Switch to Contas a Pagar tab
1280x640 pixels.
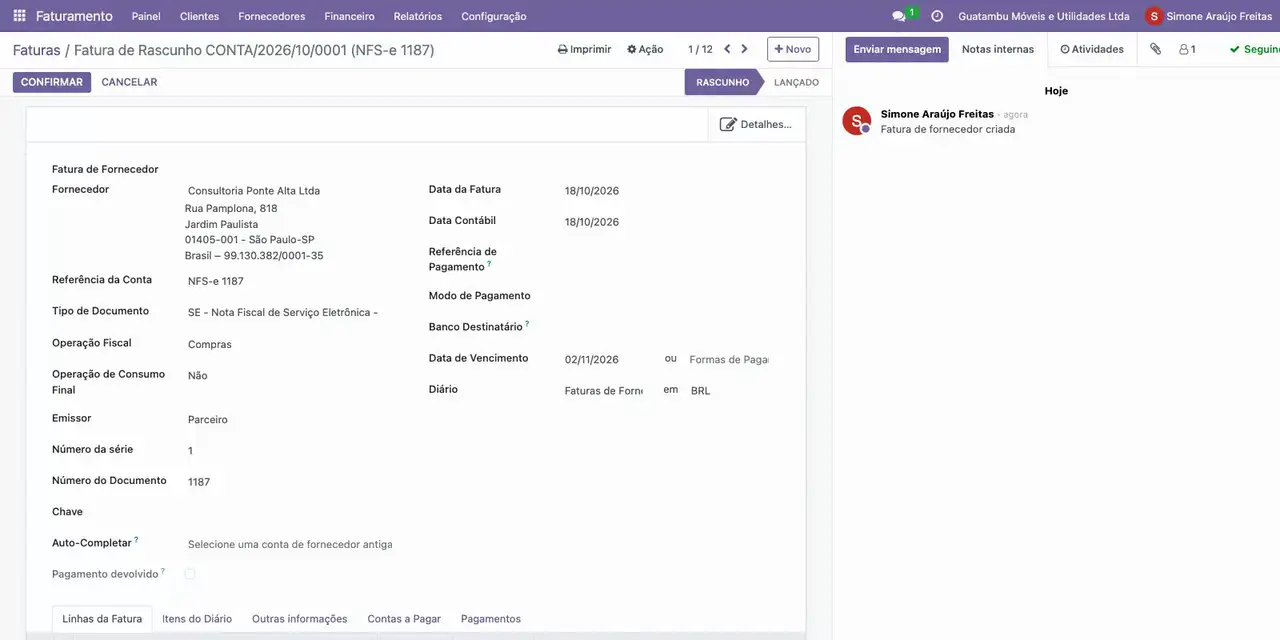click(x=404, y=619)
